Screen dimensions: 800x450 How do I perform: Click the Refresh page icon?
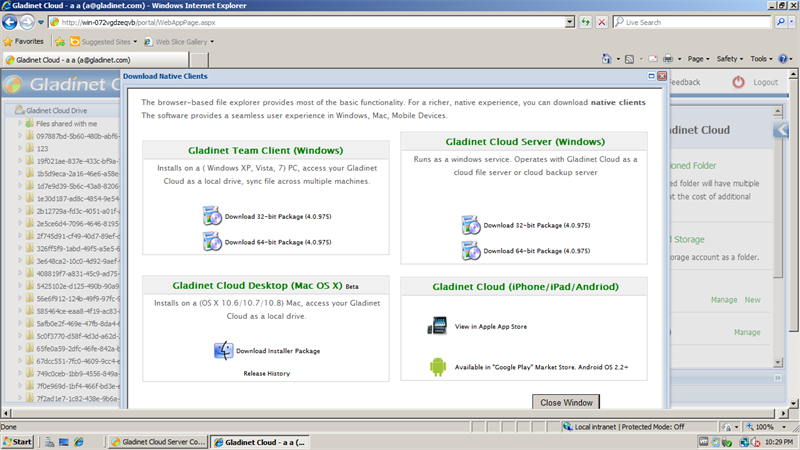585,22
